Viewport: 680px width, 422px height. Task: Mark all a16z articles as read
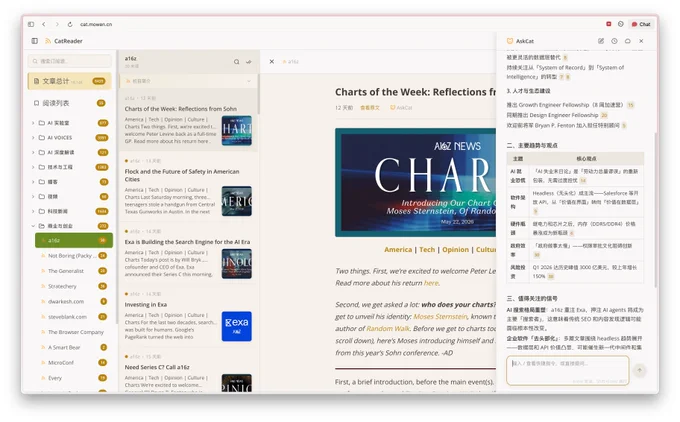[x=248, y=62]
